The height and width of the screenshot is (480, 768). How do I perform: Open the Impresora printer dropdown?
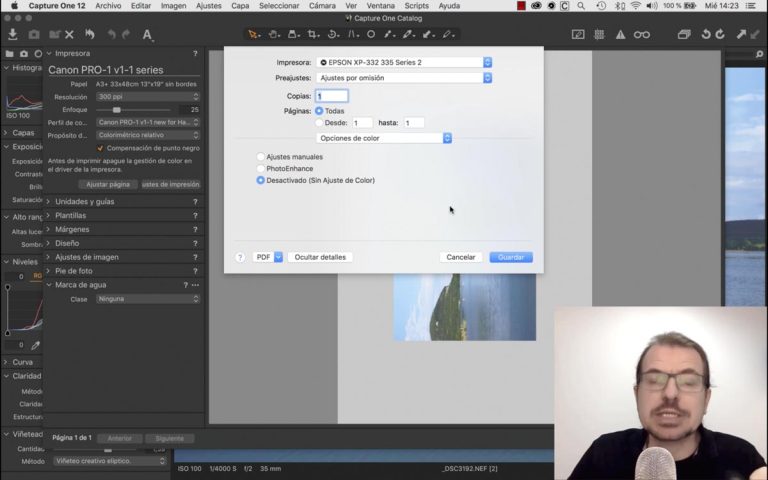[x=404, y=62]
